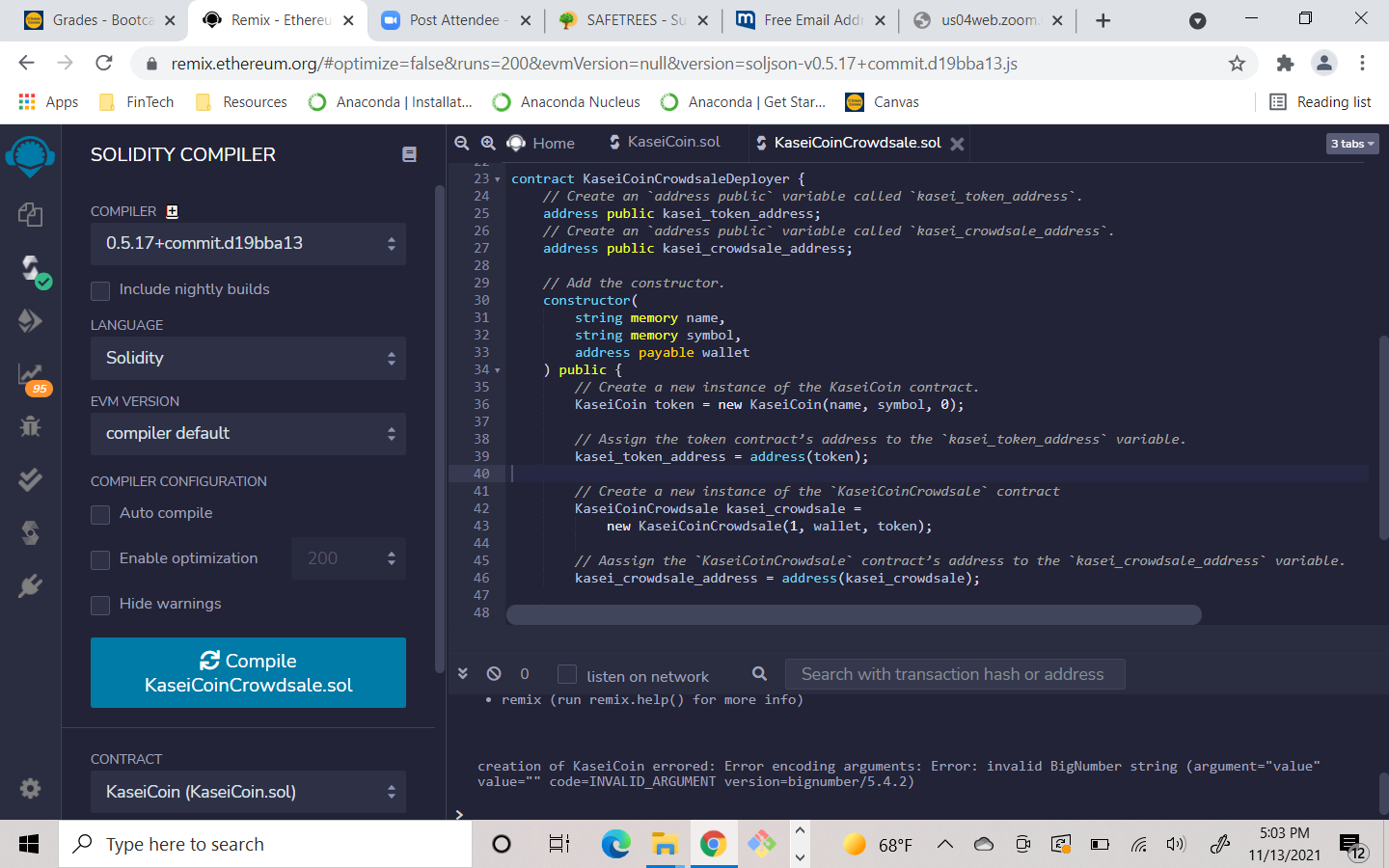This screenshot has height=868, width=1389.
Task: Open the EVM version compiler default dropdown
Action: click(x=248, y=434)
